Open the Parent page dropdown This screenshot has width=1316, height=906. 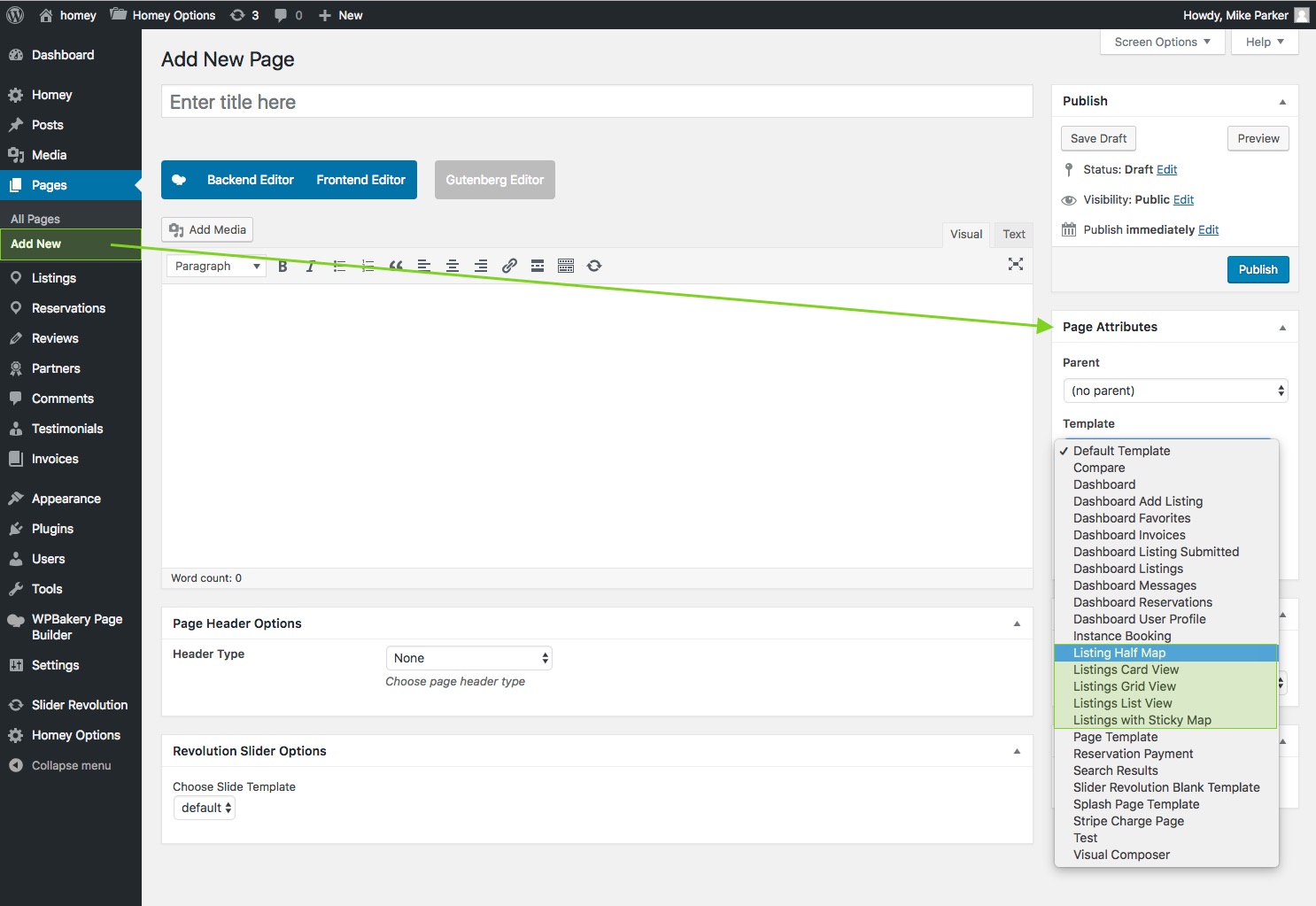(1175, 391)
